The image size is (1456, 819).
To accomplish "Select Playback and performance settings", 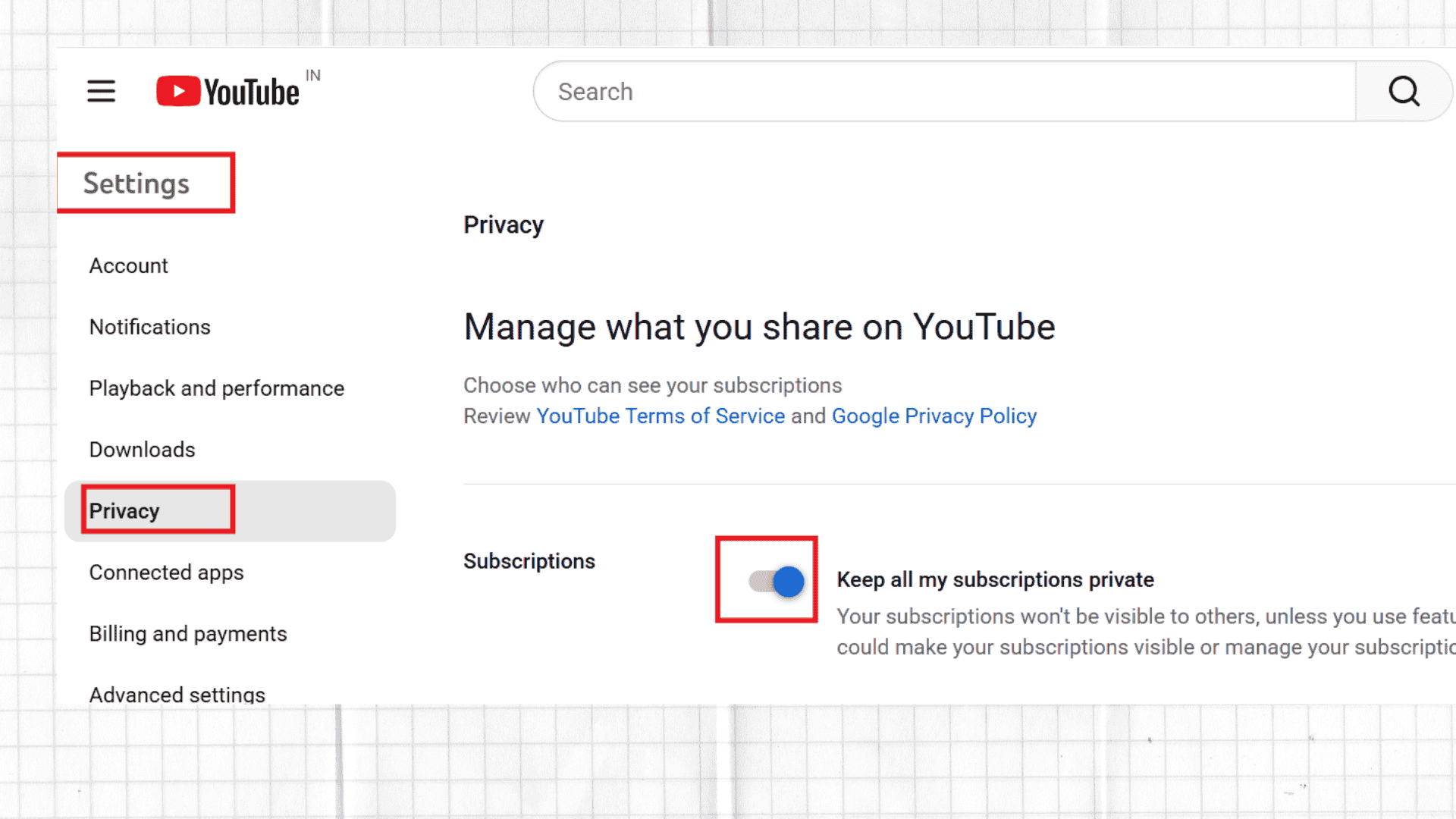I will tap(216, 388).
